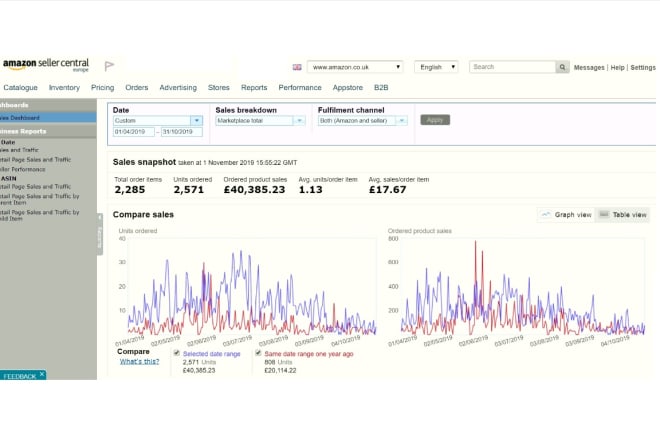Open the Sales breakdown dropdown

[260, 121]
